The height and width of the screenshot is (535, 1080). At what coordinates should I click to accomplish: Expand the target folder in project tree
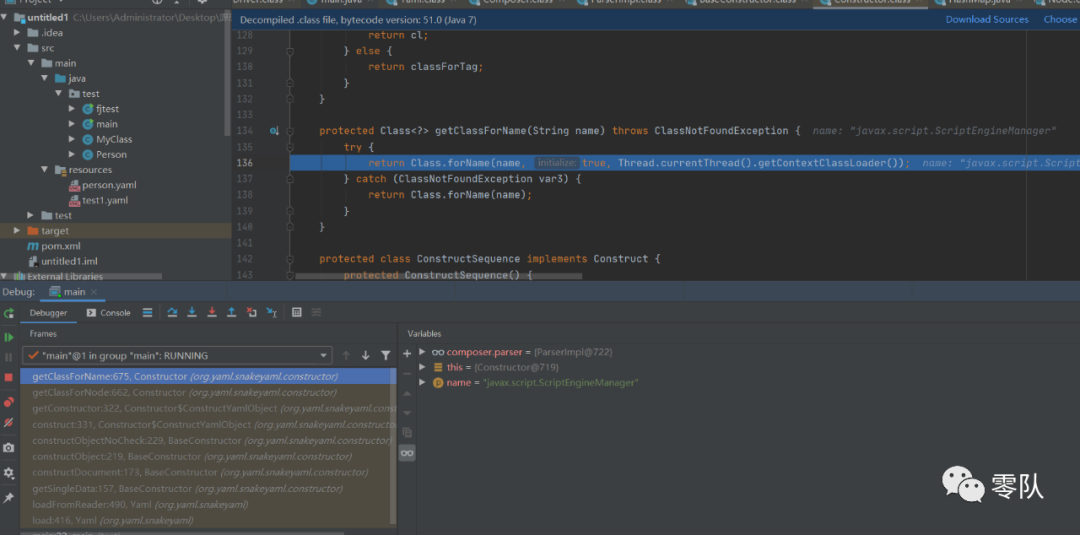click(17, 231)
